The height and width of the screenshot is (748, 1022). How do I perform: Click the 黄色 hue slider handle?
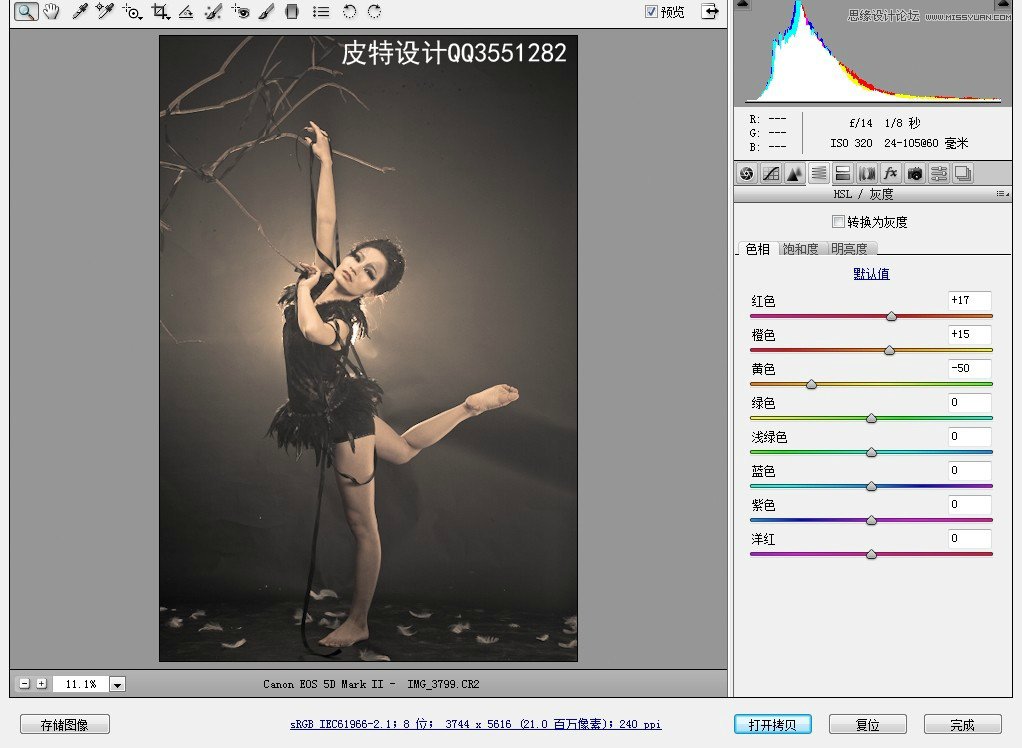pyautogui.click(x=811, y=384)
